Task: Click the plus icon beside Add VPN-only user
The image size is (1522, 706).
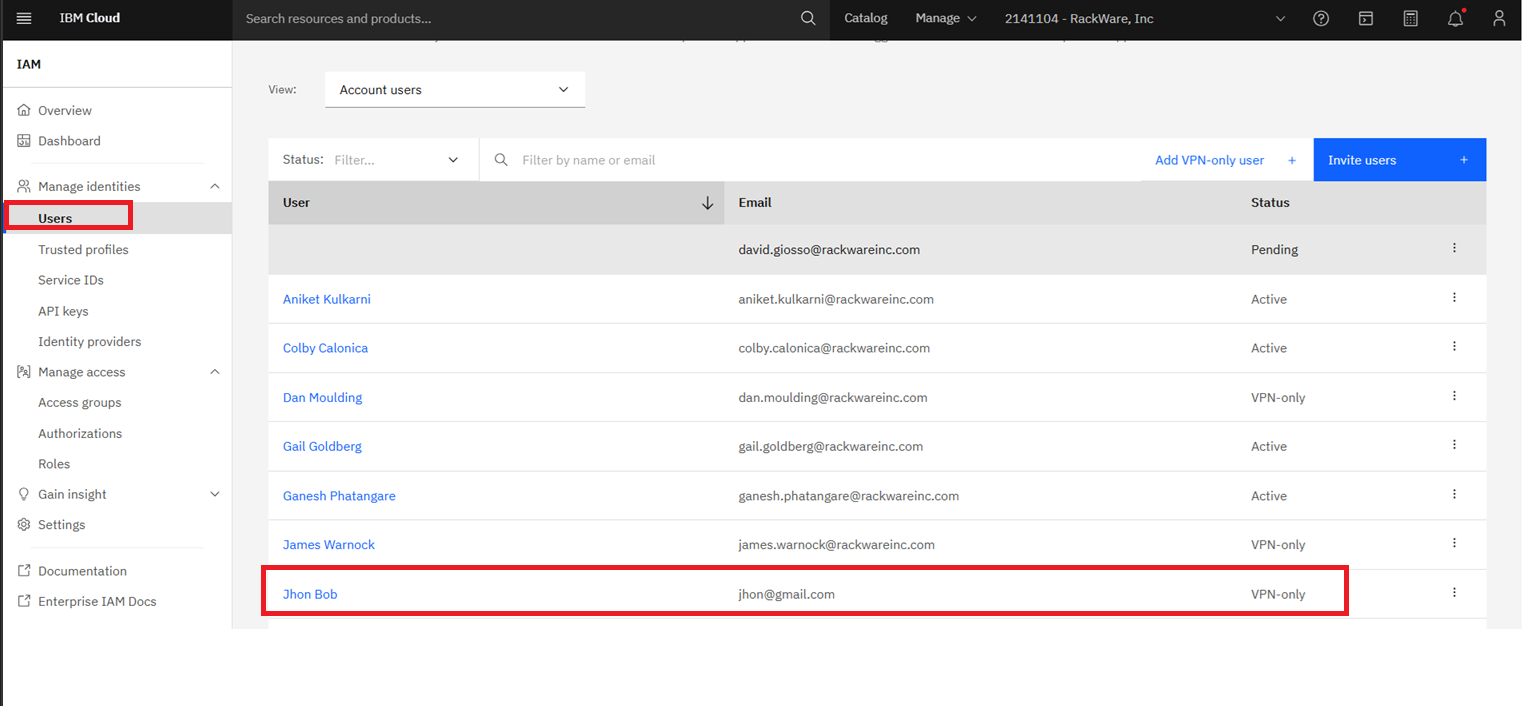Action: [x=1292, y=160]
